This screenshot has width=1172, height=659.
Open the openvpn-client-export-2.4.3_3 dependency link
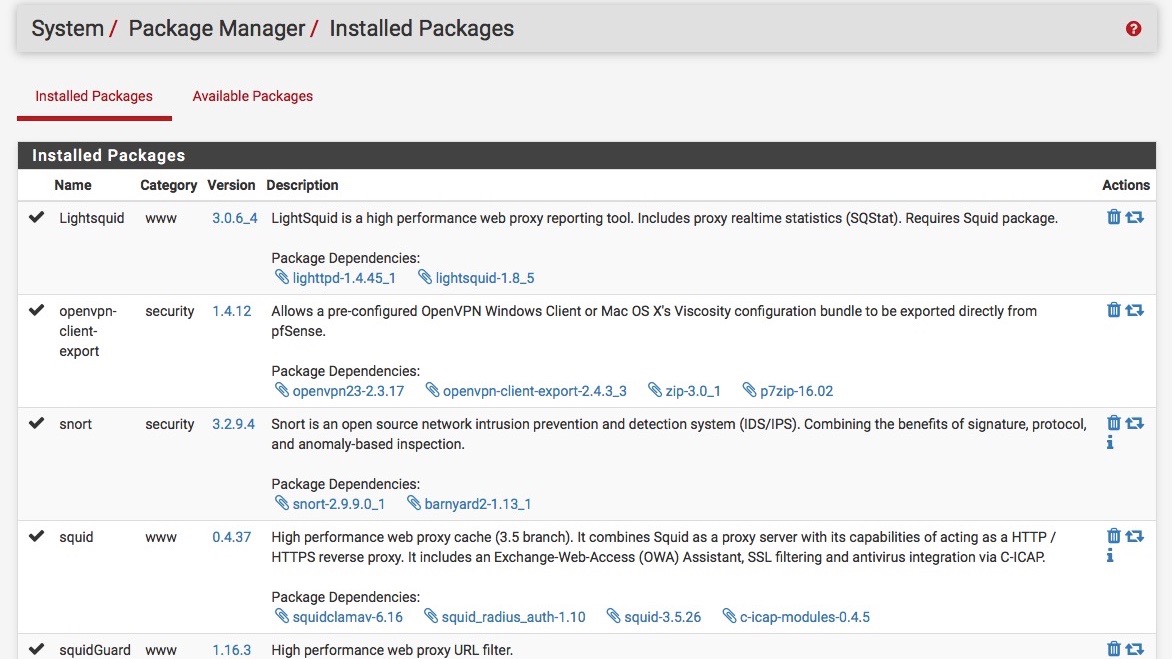[x=534, y=391]
